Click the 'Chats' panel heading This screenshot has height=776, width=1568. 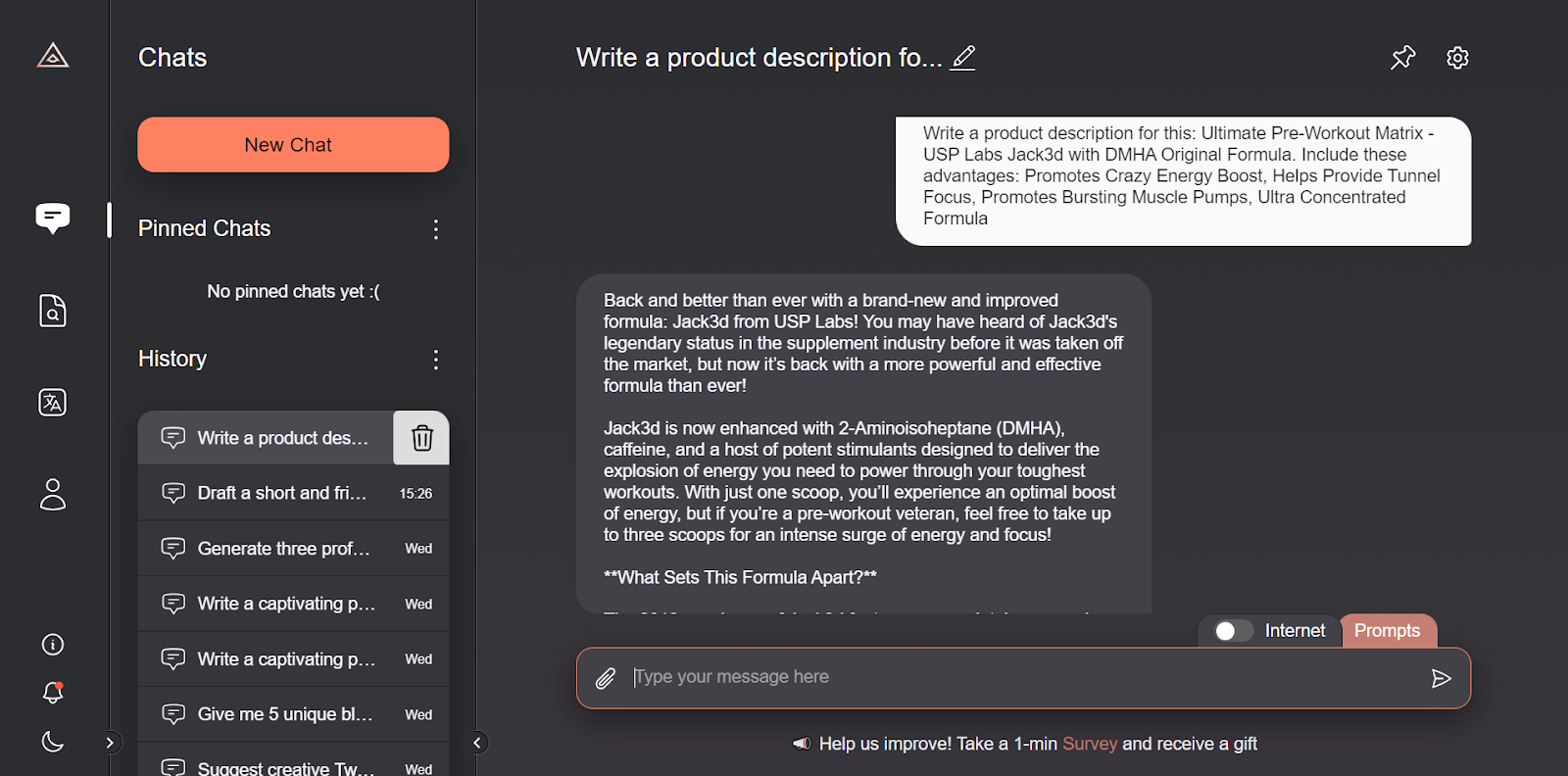[172, 58]
